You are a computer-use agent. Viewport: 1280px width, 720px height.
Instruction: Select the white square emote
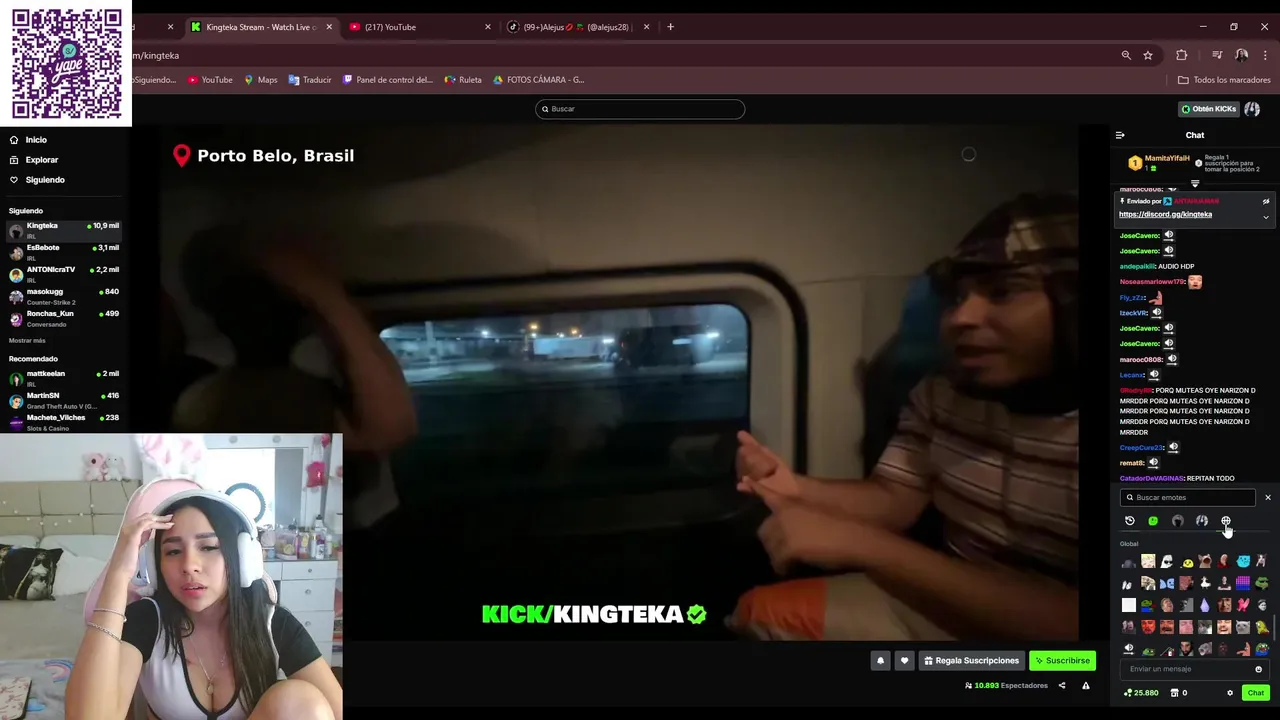pyautogui.click(x=1129, y=605)
